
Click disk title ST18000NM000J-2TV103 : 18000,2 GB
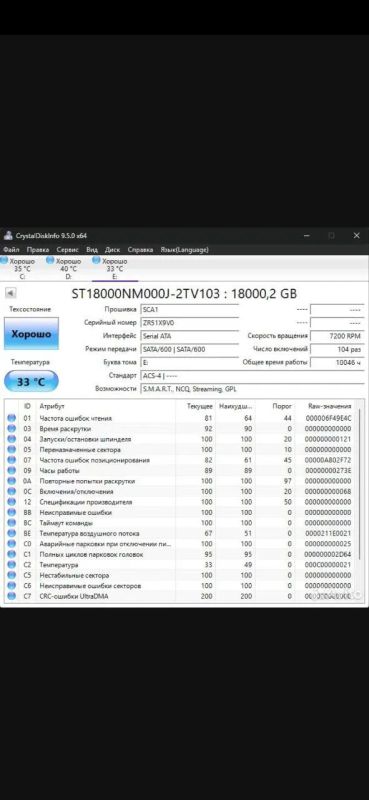(x=184, y=293)
